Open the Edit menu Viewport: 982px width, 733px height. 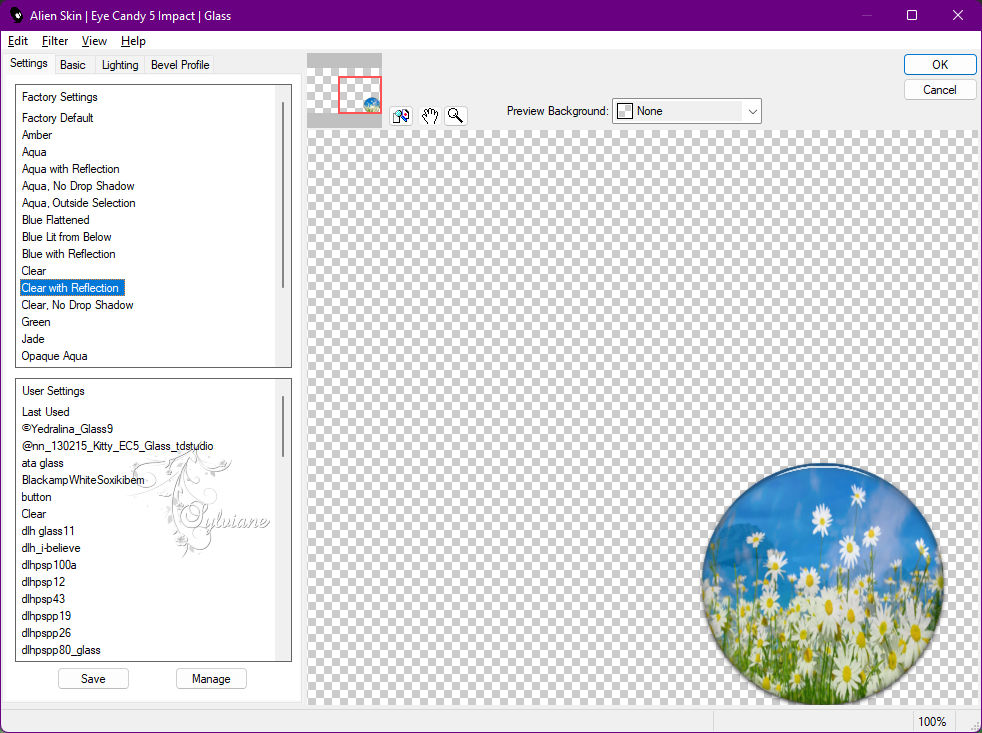(18, 41)
